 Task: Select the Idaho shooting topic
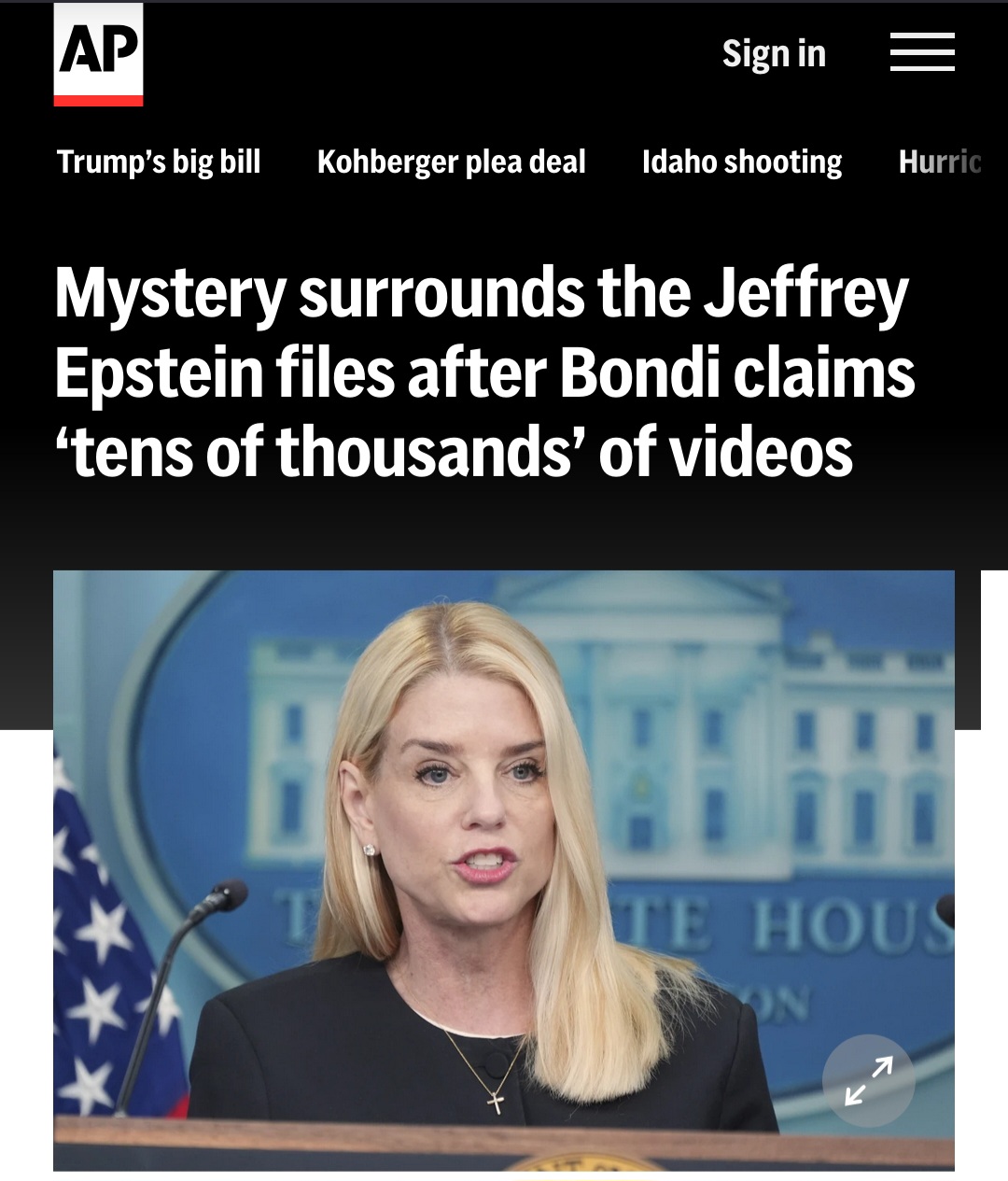click(x=742, y=162)
